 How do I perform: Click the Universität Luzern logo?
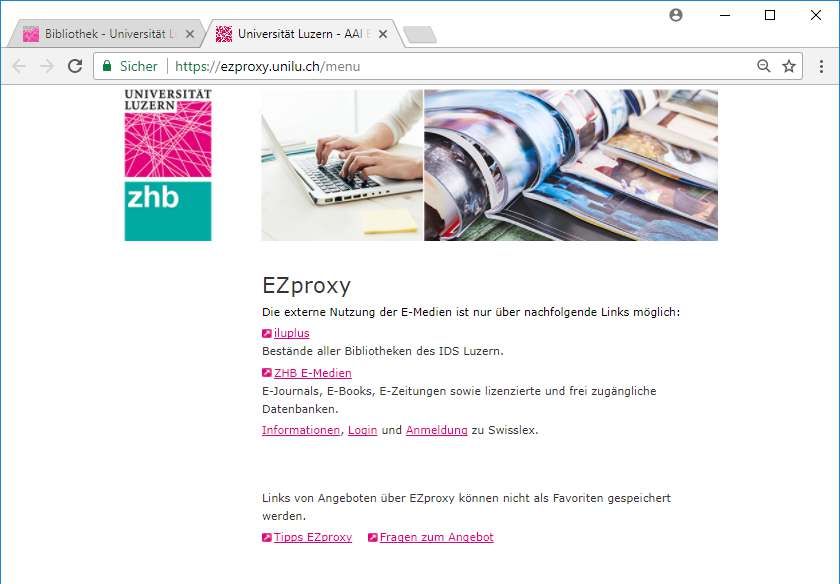pyautogui.click(x=168, y=133)
